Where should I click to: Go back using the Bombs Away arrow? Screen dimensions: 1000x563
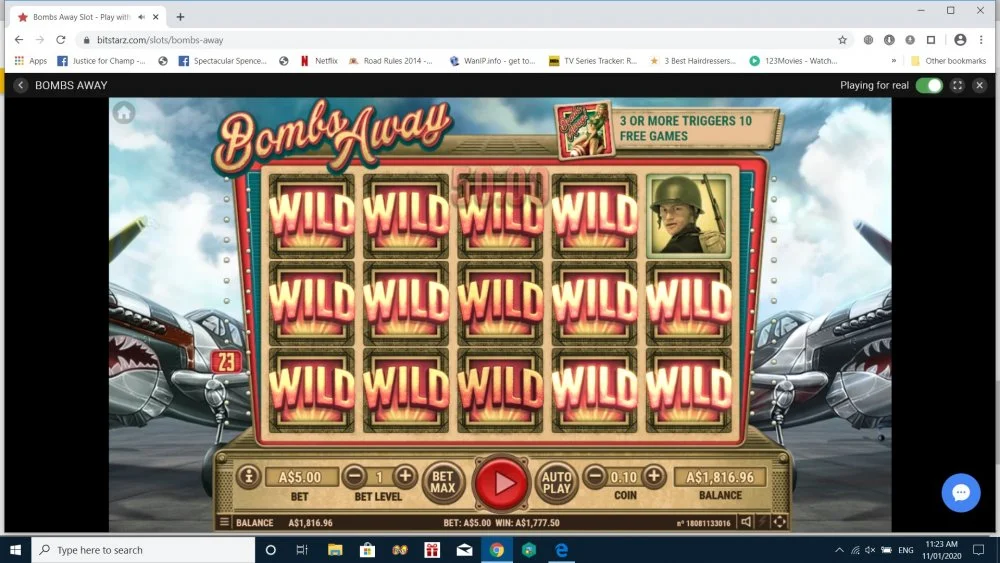coord(21,85)
